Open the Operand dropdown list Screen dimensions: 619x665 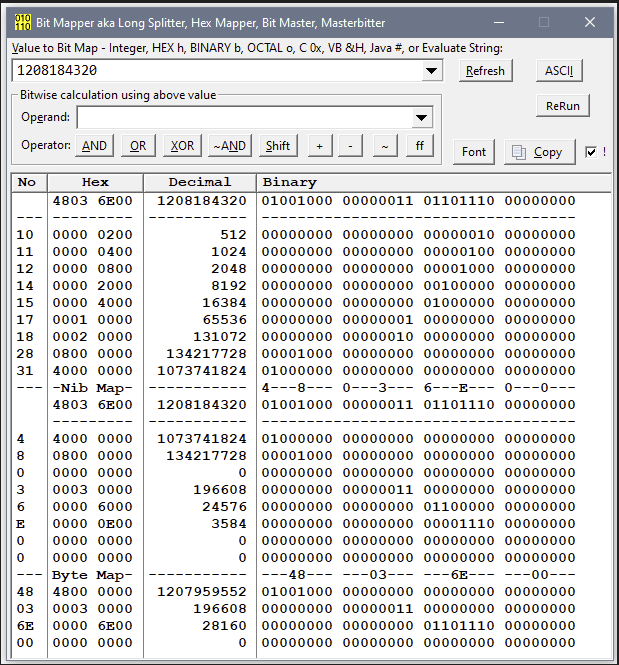(421, 118)
